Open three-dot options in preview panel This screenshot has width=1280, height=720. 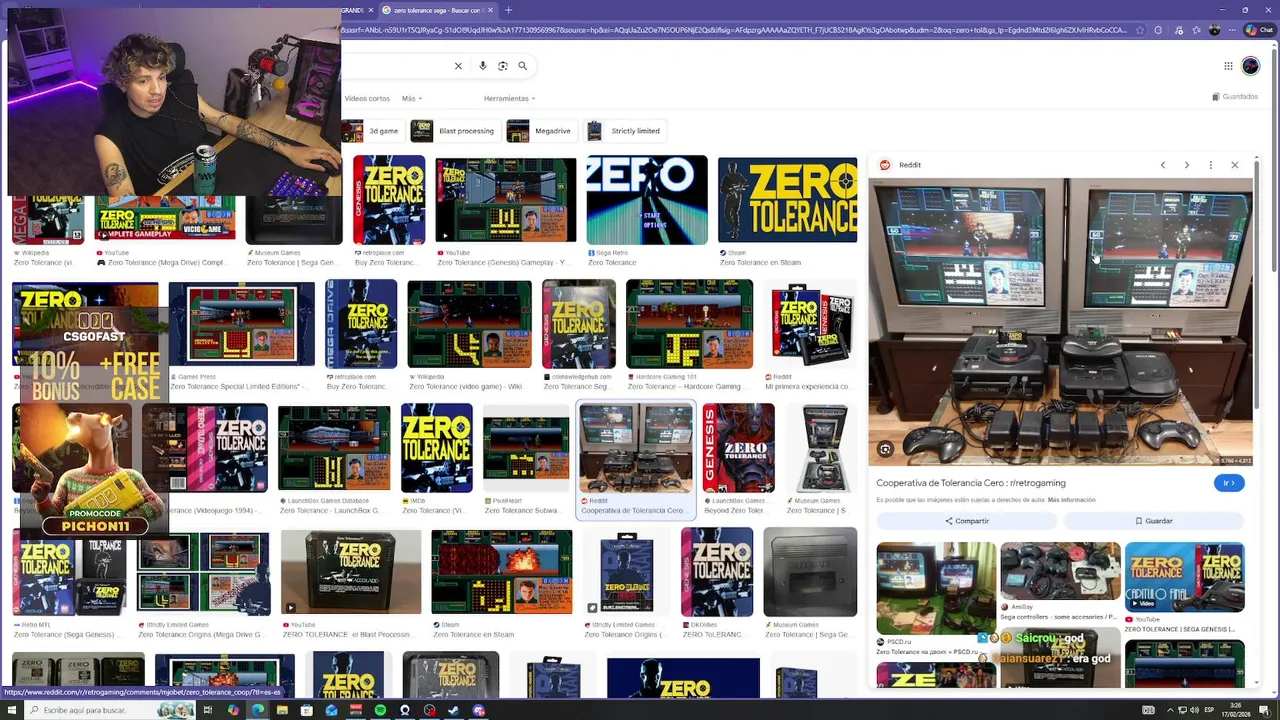[x=1211, y=165]
